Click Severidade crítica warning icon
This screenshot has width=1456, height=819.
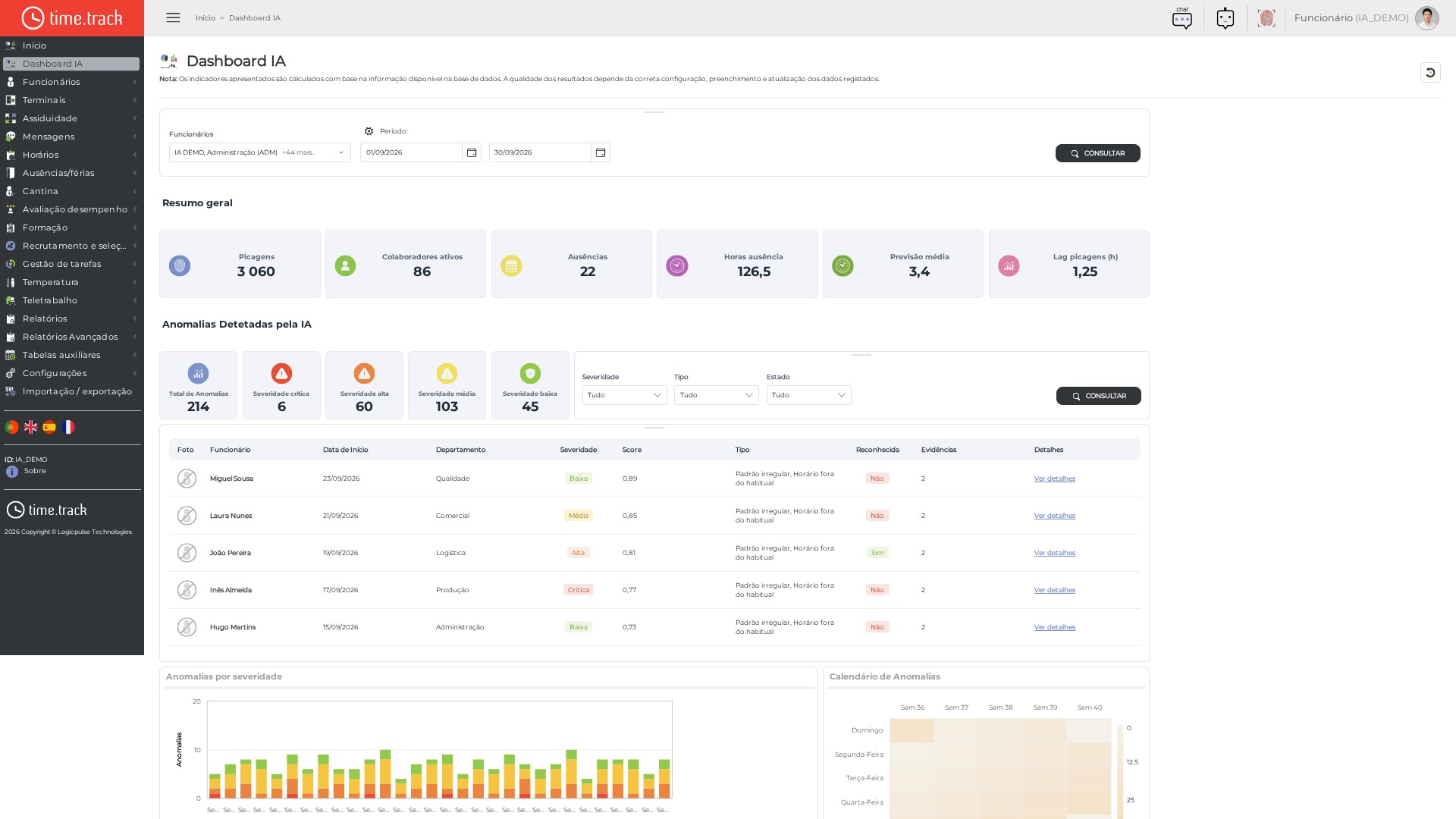tap(281, 373)
